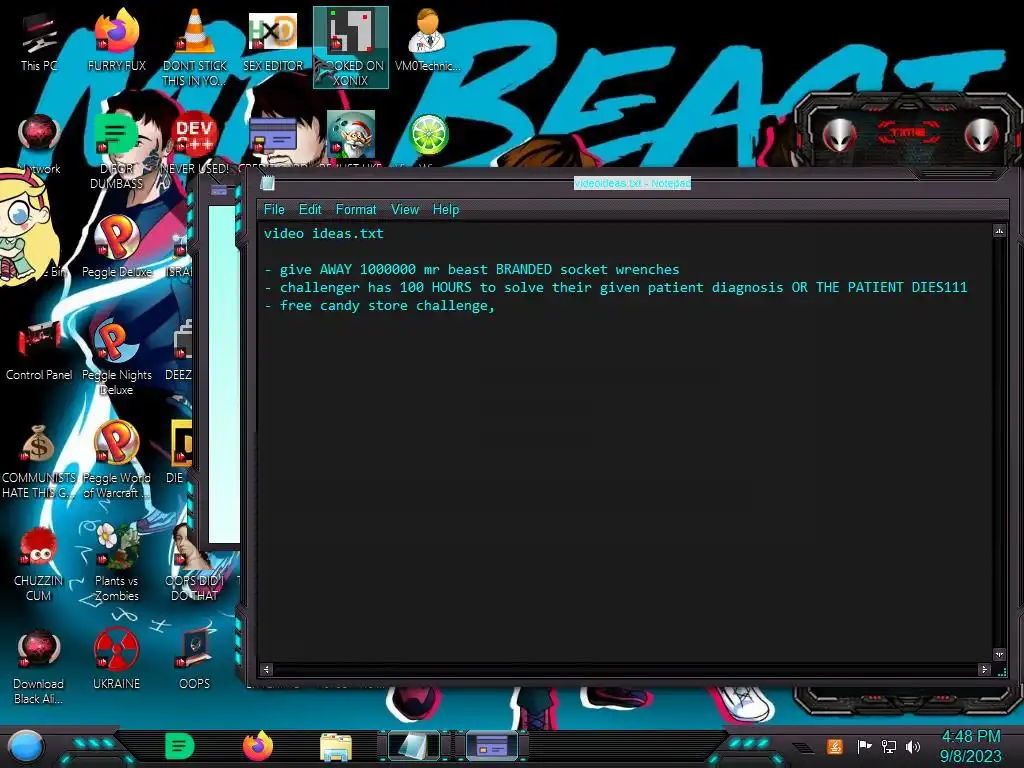Select the Xonix game desktop icon

click(x=351, y=47)
